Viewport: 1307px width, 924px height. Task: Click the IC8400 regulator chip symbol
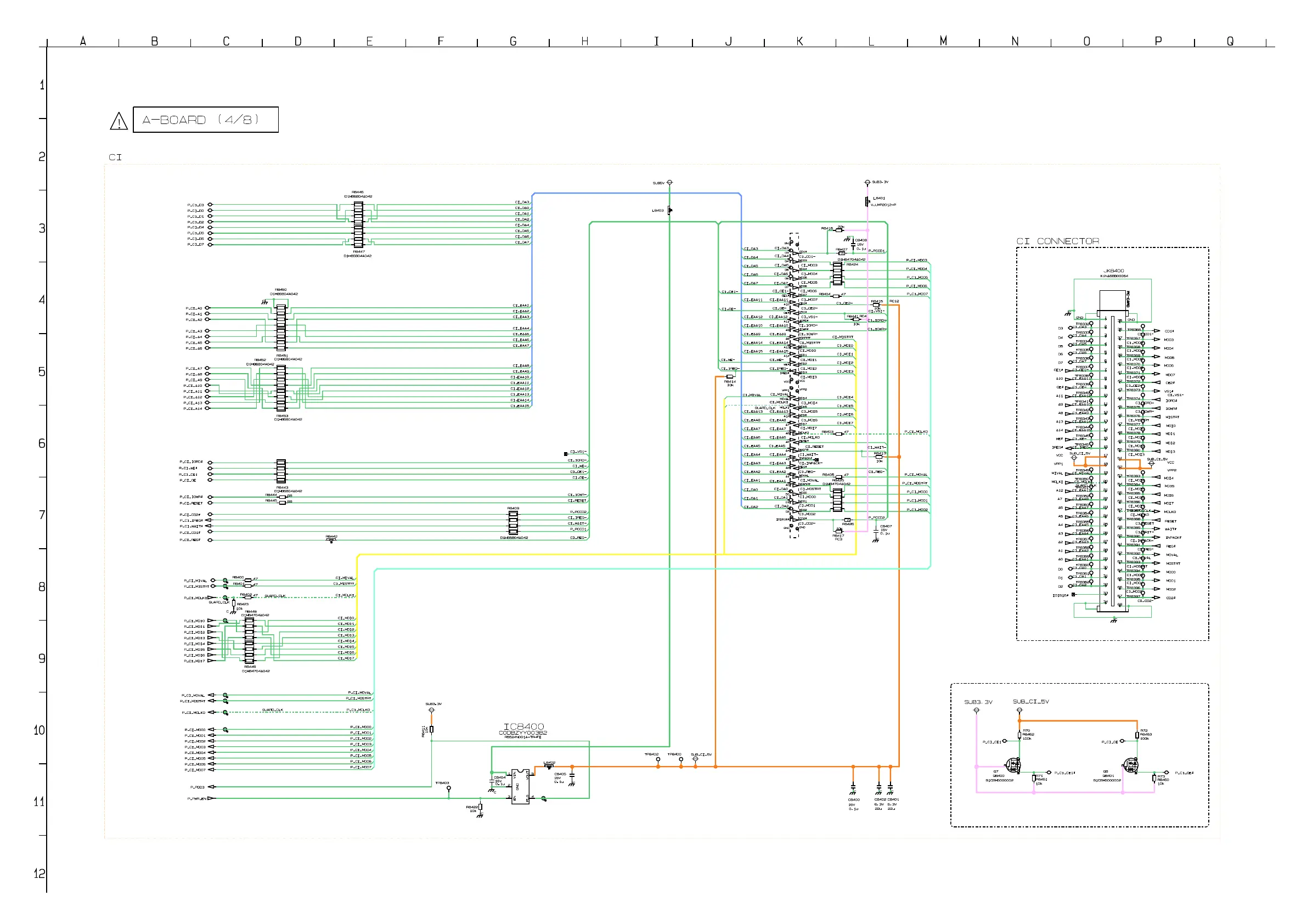pos(520,786)
